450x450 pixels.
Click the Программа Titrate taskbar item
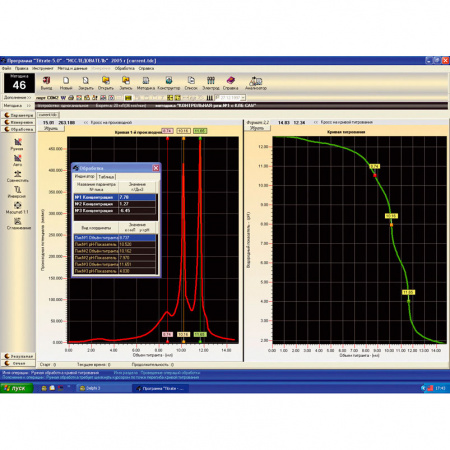(x=161, y=388)
